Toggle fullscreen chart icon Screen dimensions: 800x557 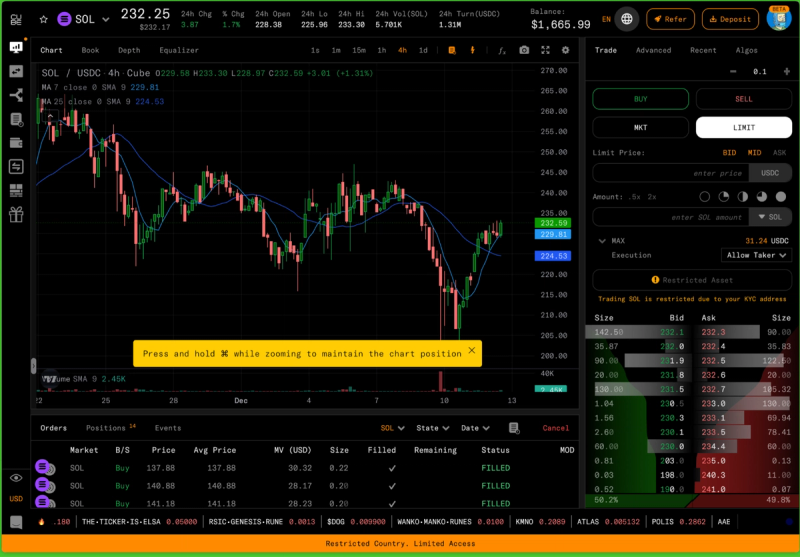[545, 50]
